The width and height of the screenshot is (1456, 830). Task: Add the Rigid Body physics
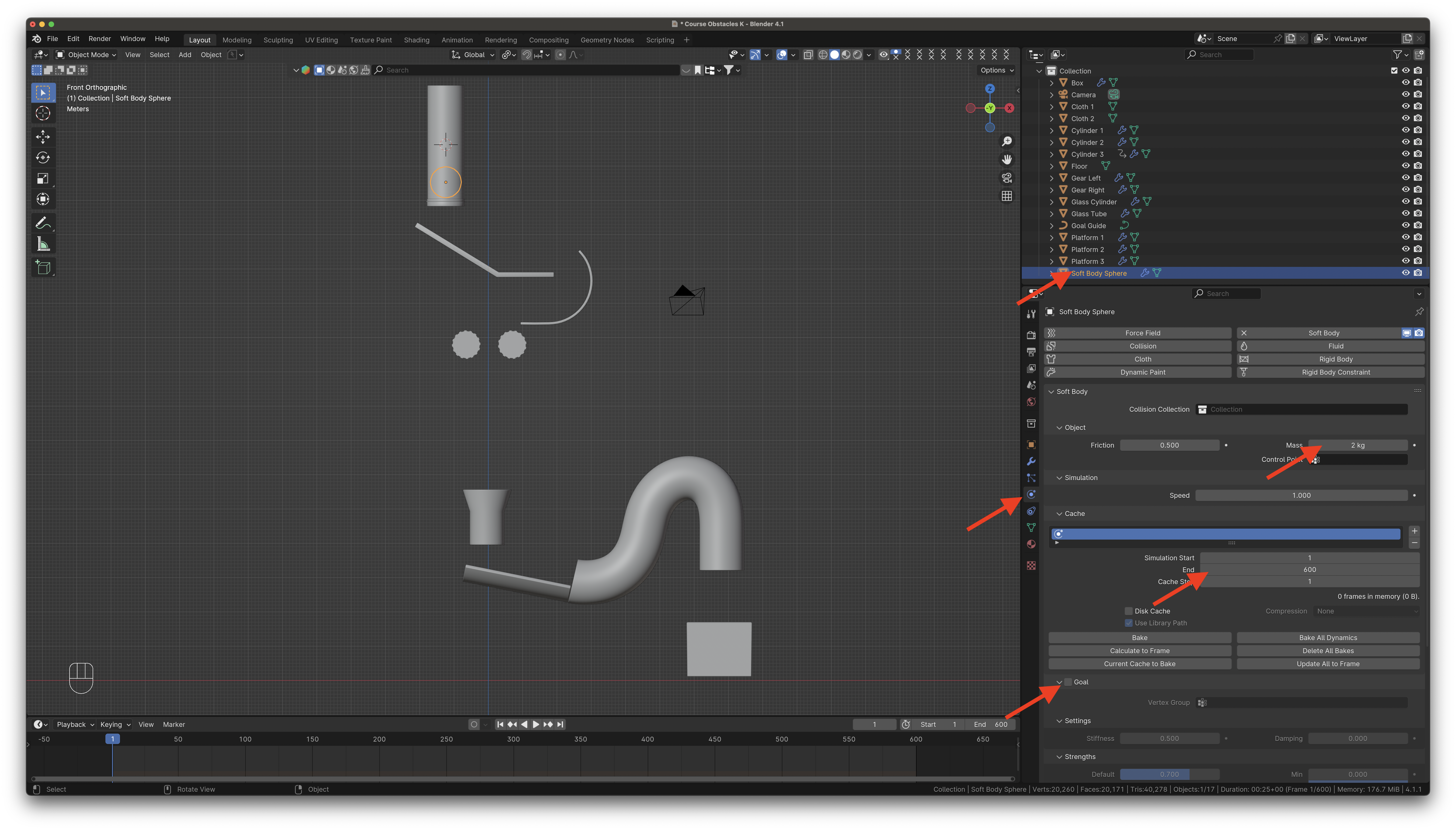point(1330,359)
